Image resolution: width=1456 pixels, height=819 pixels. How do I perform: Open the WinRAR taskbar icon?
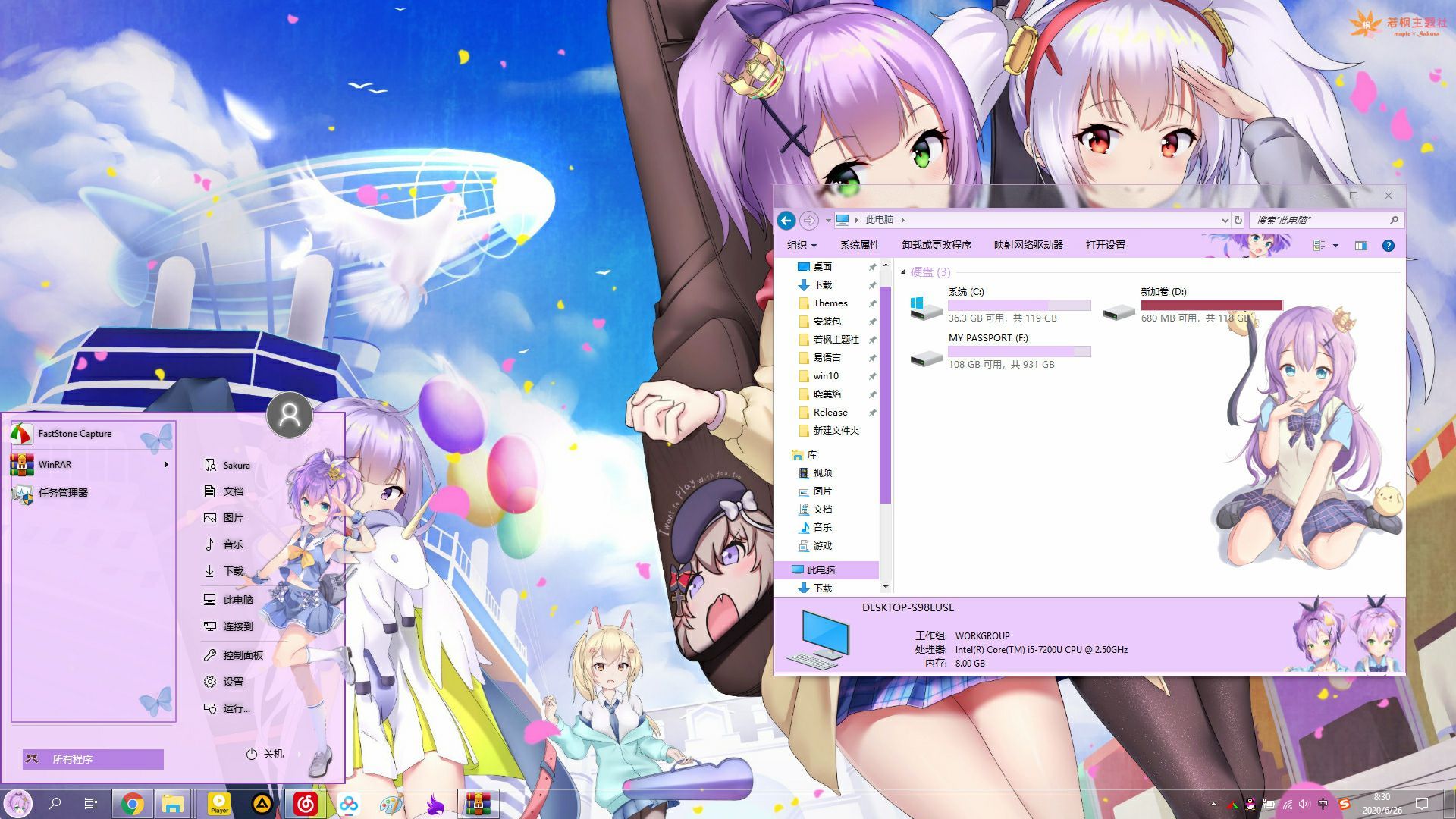[479, 804]
